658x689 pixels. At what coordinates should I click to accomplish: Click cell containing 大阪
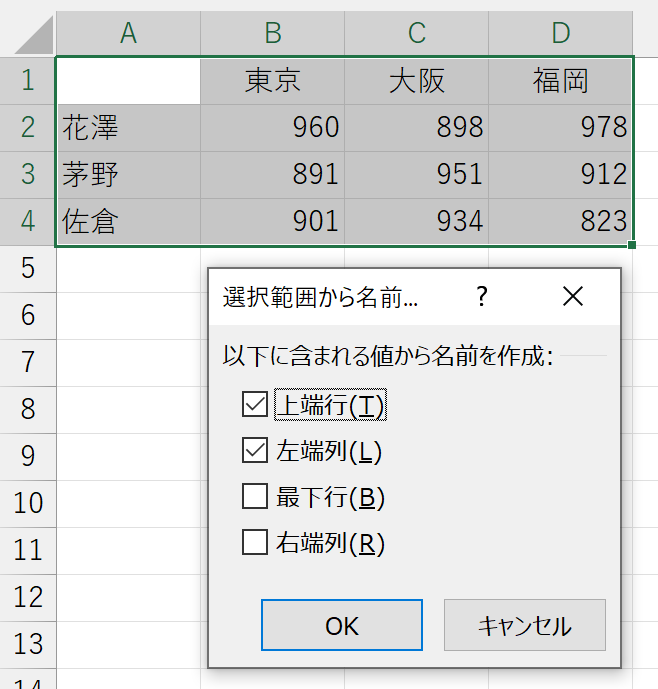click(x=416, y=81)
